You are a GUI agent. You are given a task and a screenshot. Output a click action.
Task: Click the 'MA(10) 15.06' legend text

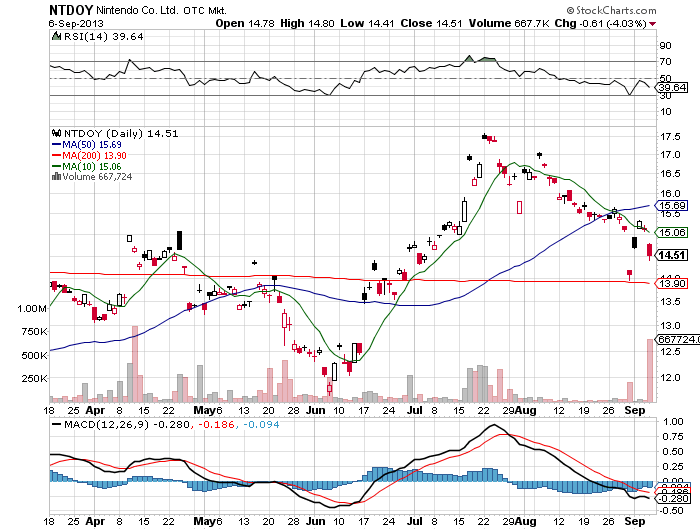click(x=92, y=167)
